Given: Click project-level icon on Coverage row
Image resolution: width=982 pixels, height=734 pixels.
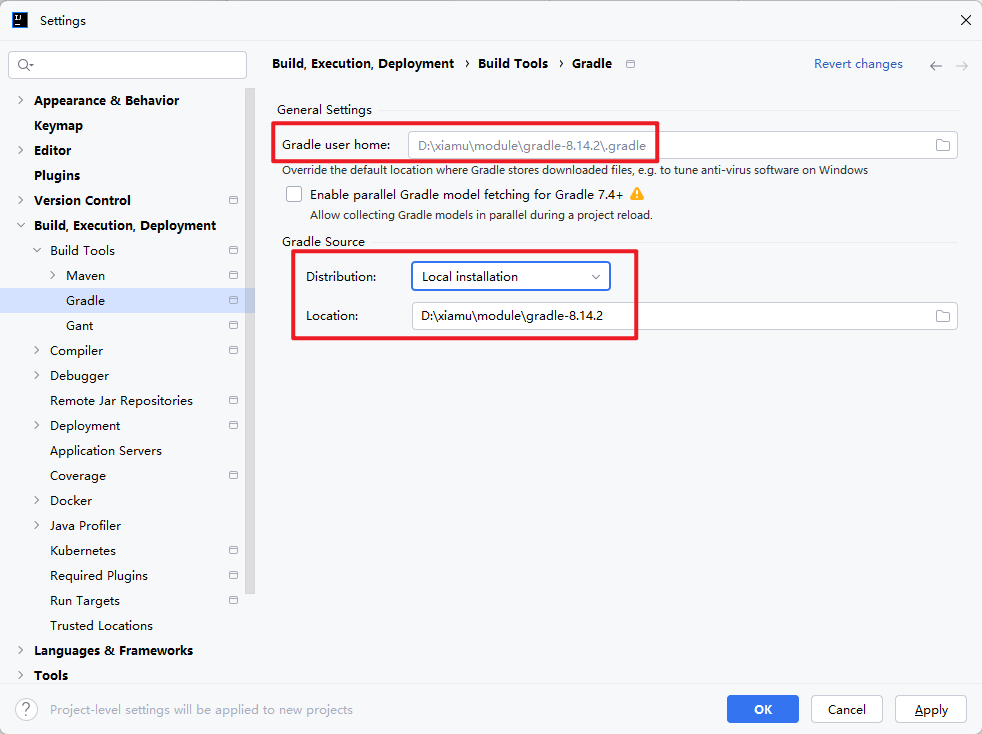Looking at the screenshot, I should [234, 476].
